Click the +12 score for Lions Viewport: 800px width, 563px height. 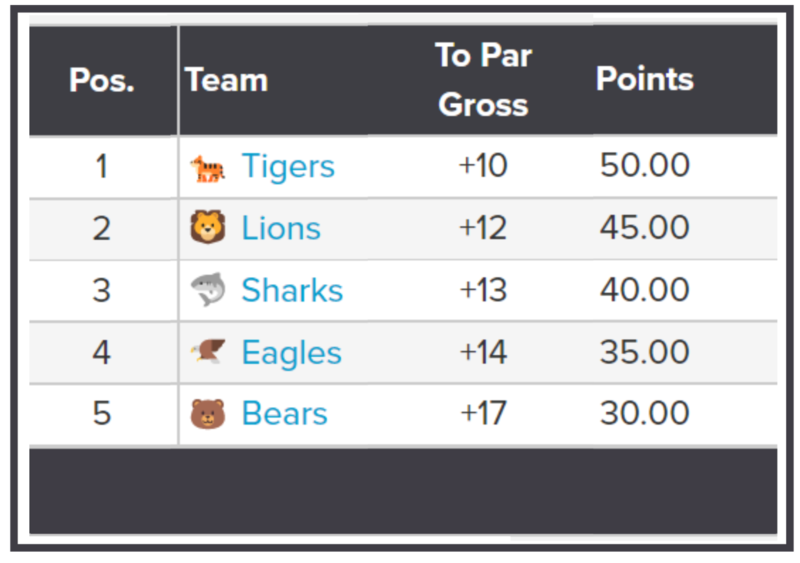click(x=483, y=229)
